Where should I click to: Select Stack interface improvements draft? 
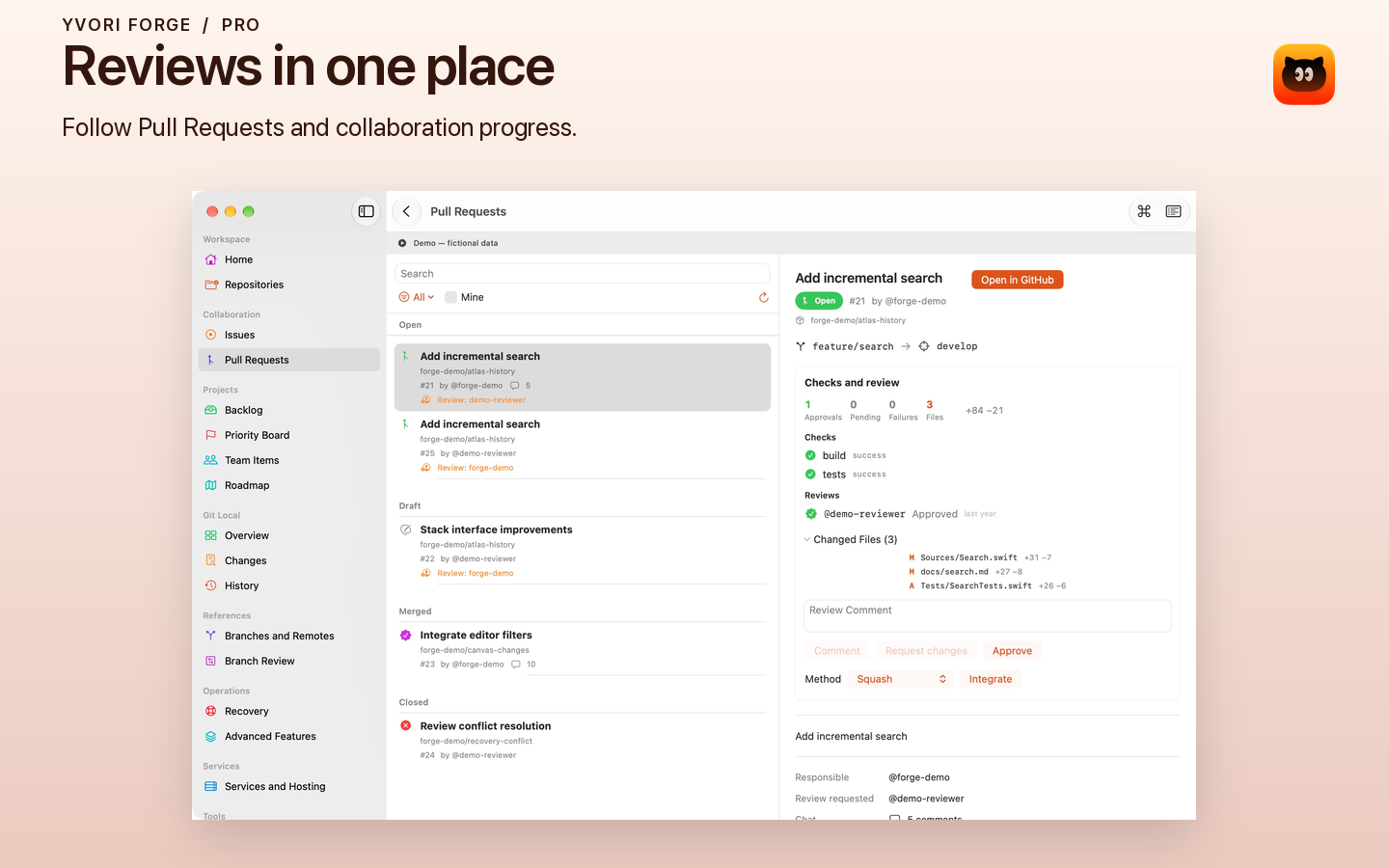(583, 551)
